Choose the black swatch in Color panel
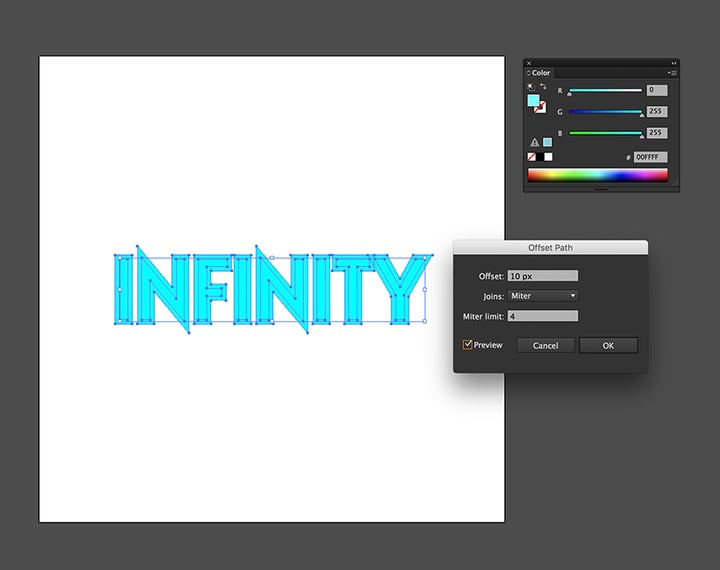Viewport: 720px width, 570px height. point(540,157)
